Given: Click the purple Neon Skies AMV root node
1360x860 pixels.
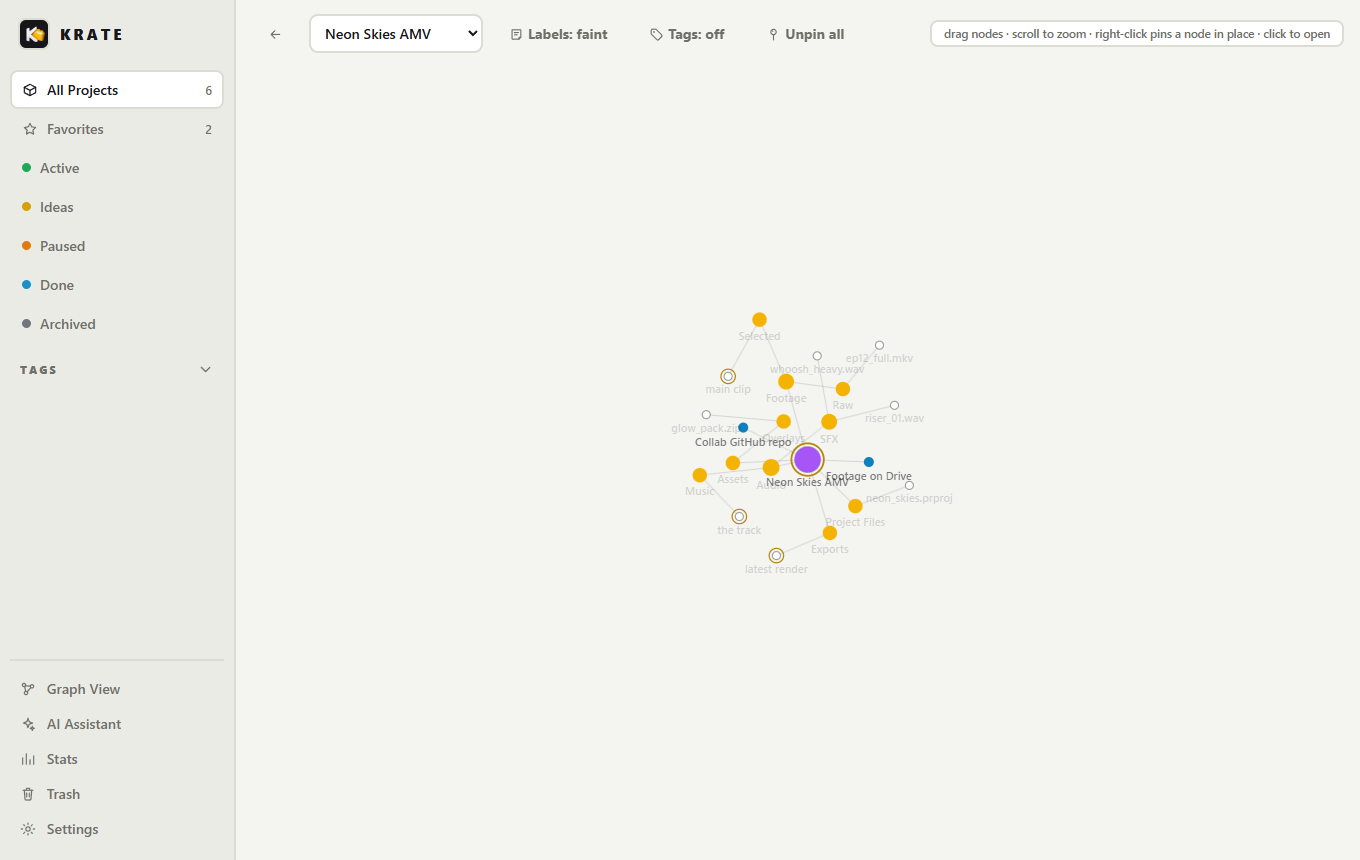Looking at the screenshot, I should (807, 460).
